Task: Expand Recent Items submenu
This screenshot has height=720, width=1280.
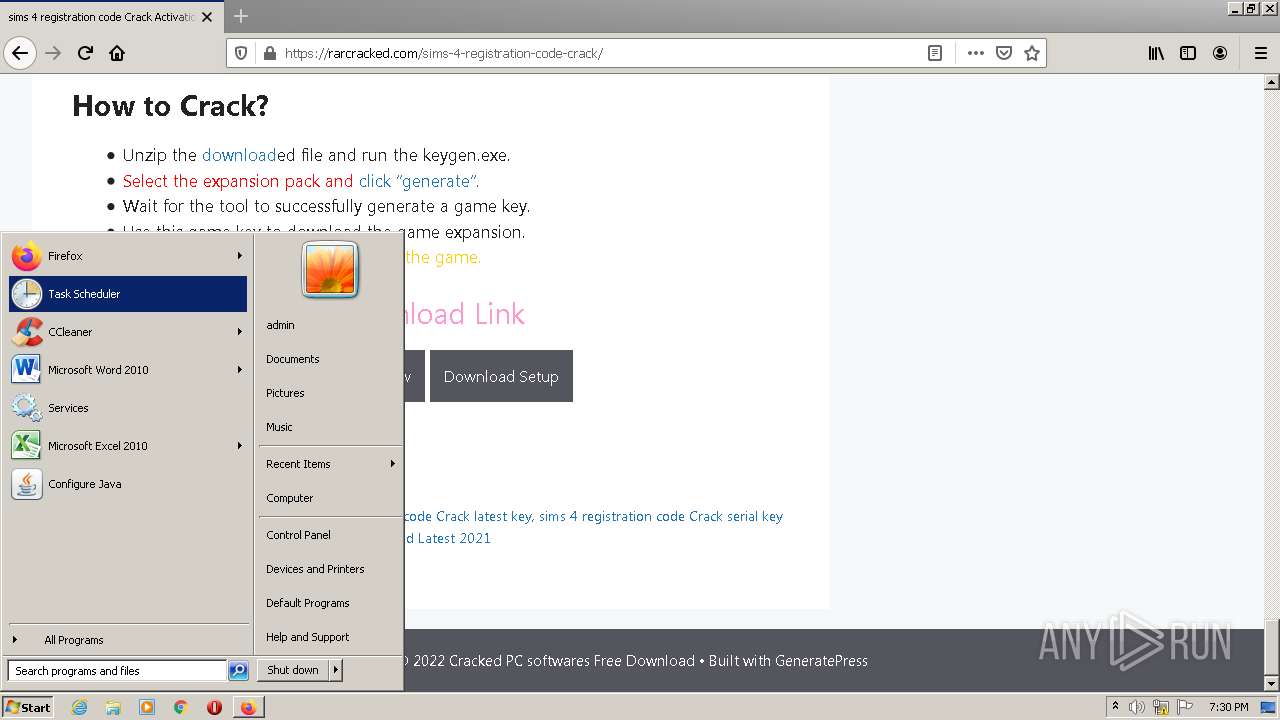Action: pyautogui.click(x=330, y=464)
